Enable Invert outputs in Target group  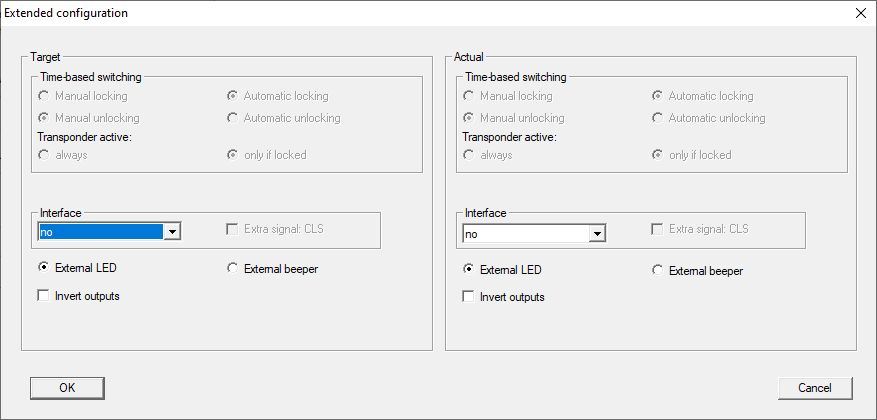click(x=44, y=296)
